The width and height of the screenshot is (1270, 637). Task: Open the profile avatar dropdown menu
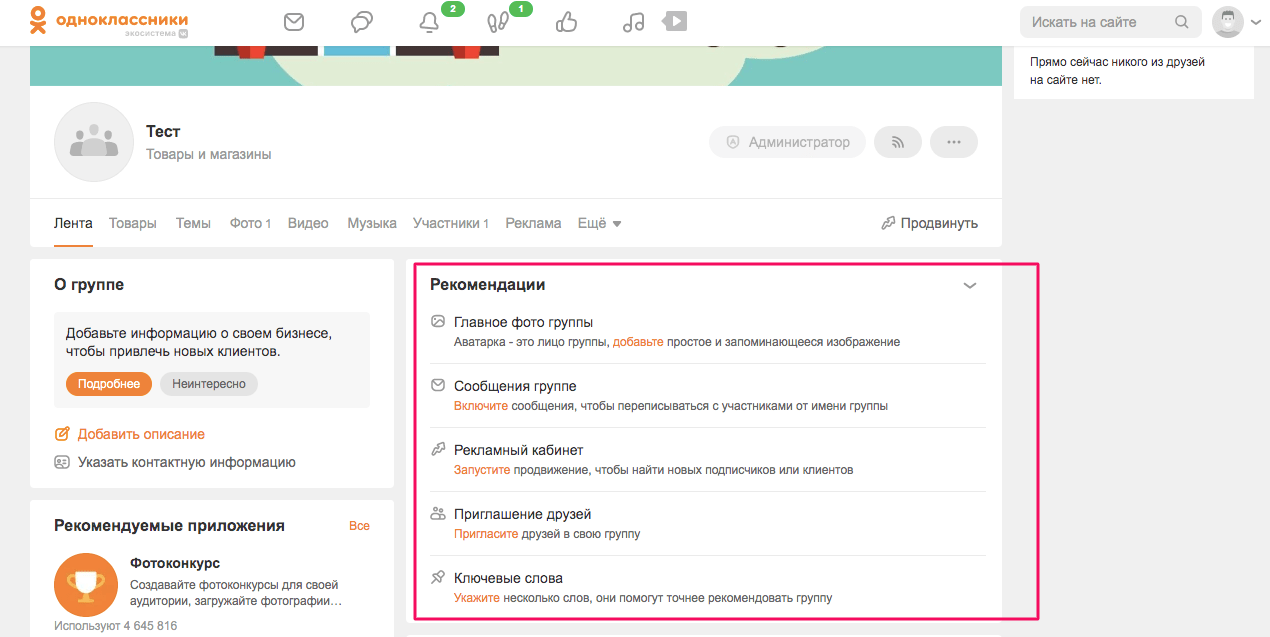pyautogui.click(x=1236, y=22)
